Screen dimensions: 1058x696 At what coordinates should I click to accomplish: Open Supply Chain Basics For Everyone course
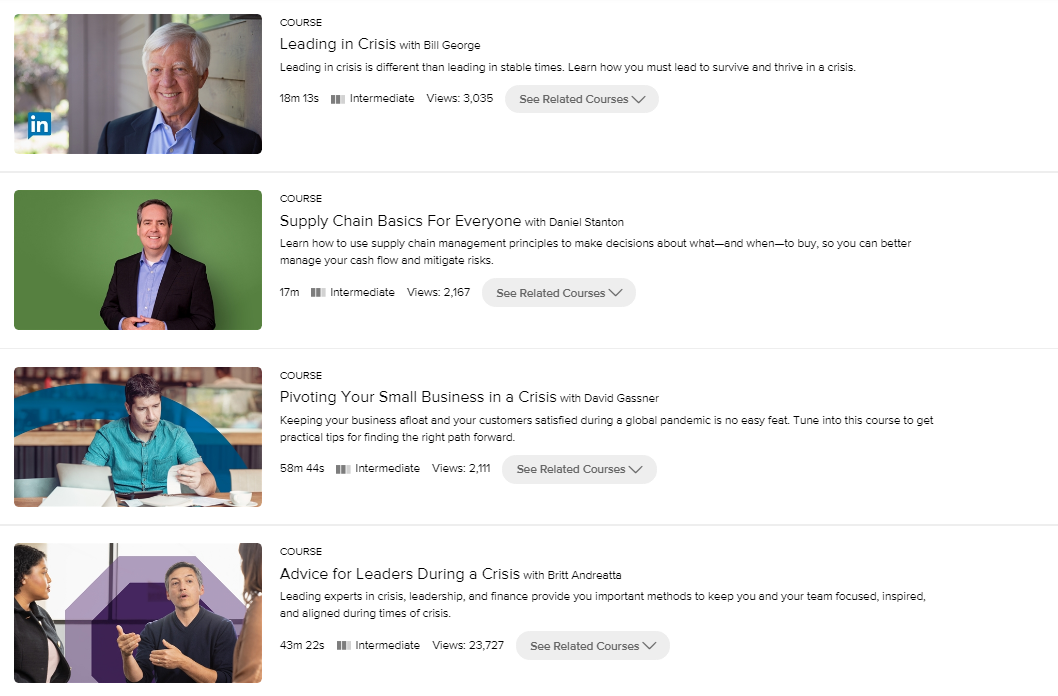tap(400, 221)
